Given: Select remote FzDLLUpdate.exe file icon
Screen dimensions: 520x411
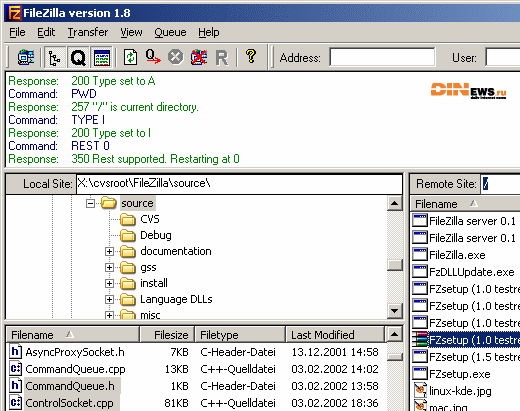Looking at the screenshot, I should point(420,272).
